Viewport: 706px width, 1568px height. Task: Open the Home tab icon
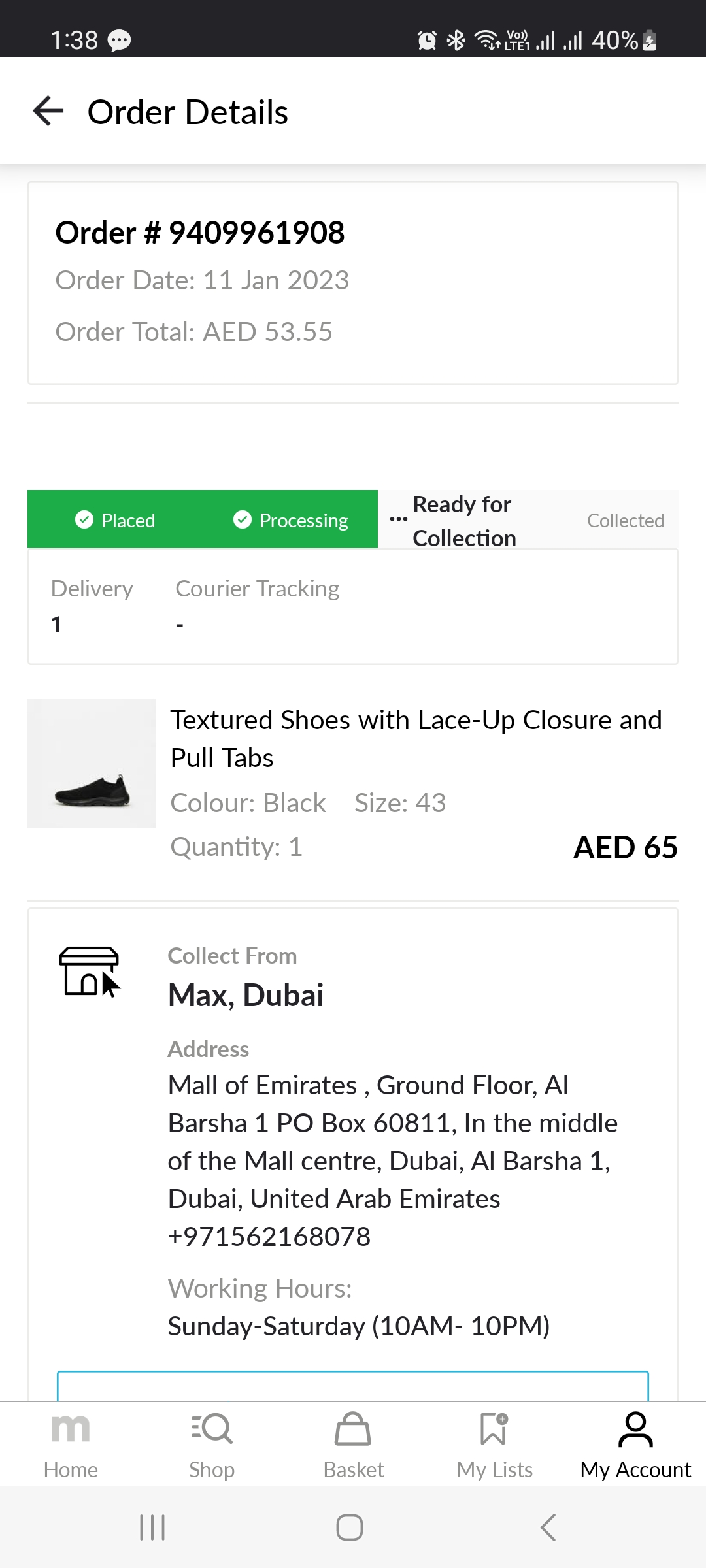pos(71,1429)
